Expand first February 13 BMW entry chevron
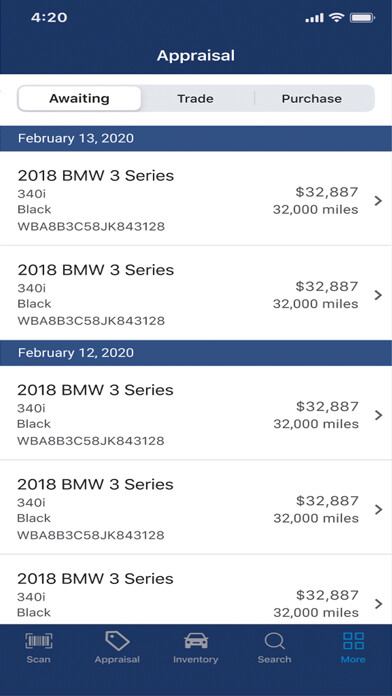Image resolution: width=392 pixels, height=696 pixels. [x=378, y=201]
